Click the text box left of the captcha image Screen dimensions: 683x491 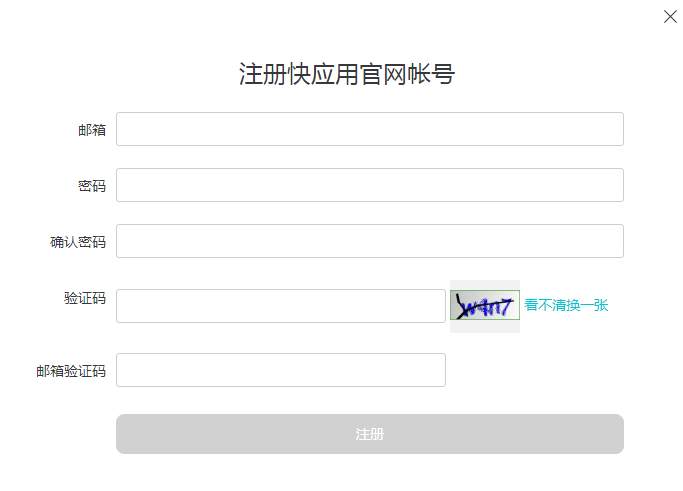[281, 306]
